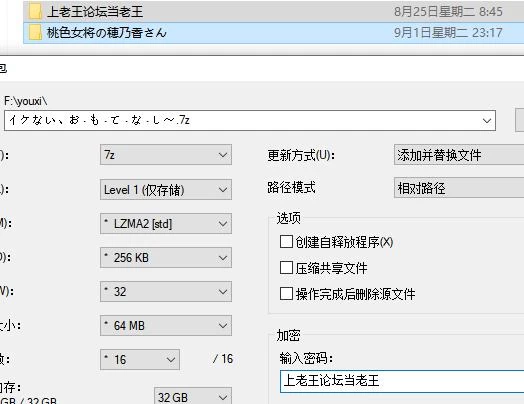The width and height of the screenshot is (524, 404).
Task: Click date 9月1日星期二 23:17 in file list
Action: [x=448, y=33]
